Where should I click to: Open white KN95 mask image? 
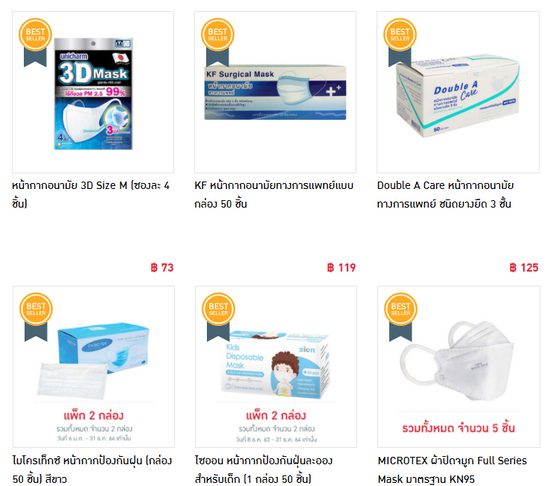[458, 361]
